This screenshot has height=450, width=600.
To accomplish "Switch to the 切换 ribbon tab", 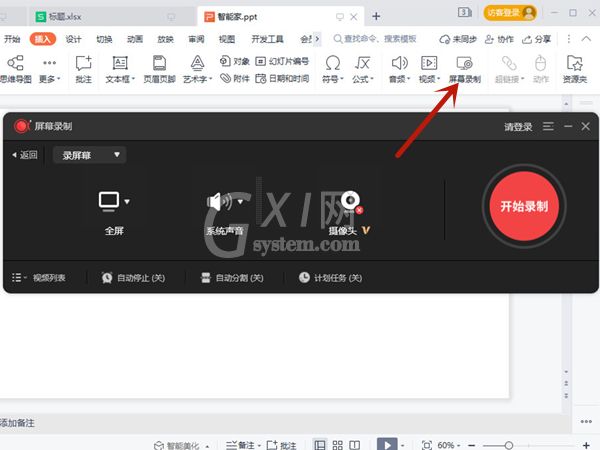I will pyautogui.click(x=104, y=39).
